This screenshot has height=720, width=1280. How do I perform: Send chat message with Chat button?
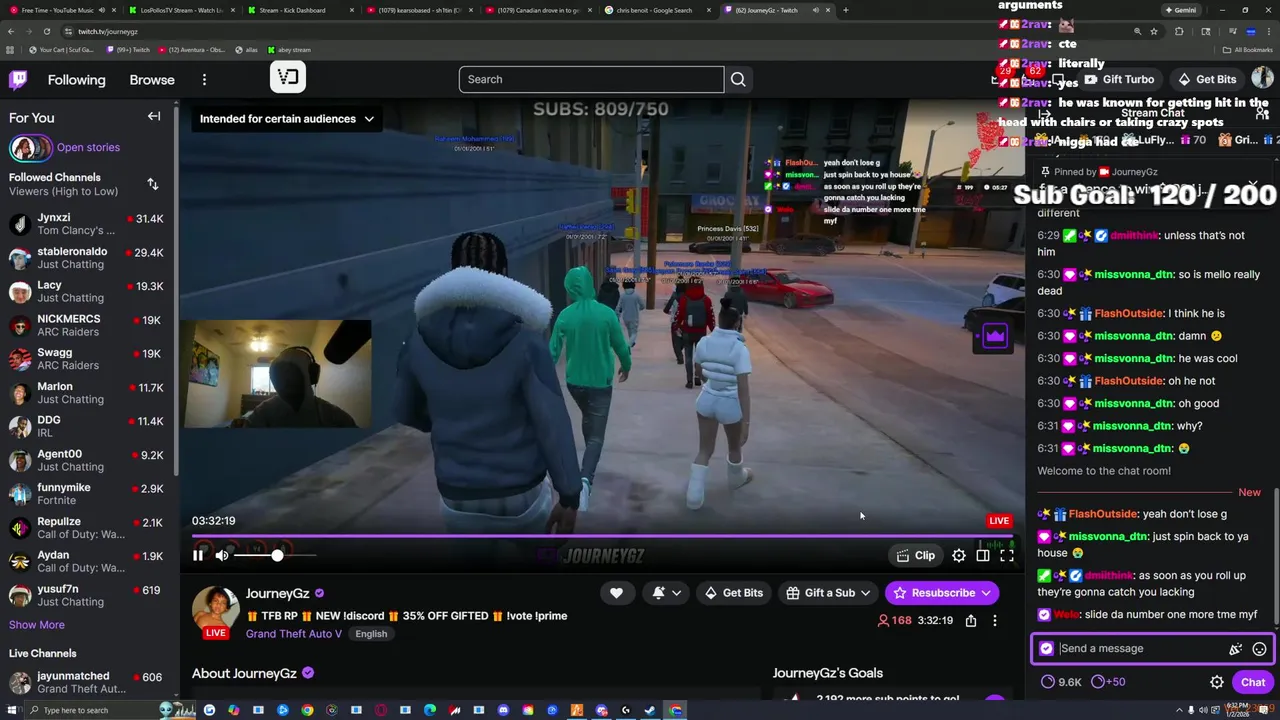(1253, 682)
